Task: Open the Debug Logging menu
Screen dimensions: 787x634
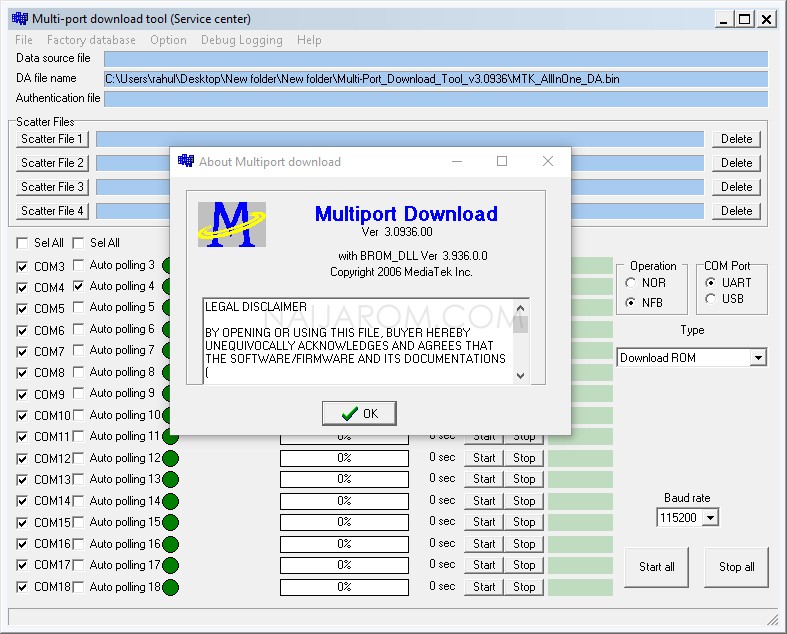Action: (x=242, y=40)
